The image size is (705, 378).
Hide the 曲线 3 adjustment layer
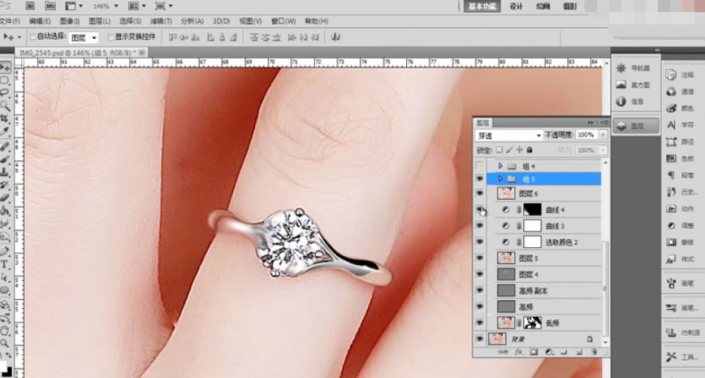tap(480, 226)
